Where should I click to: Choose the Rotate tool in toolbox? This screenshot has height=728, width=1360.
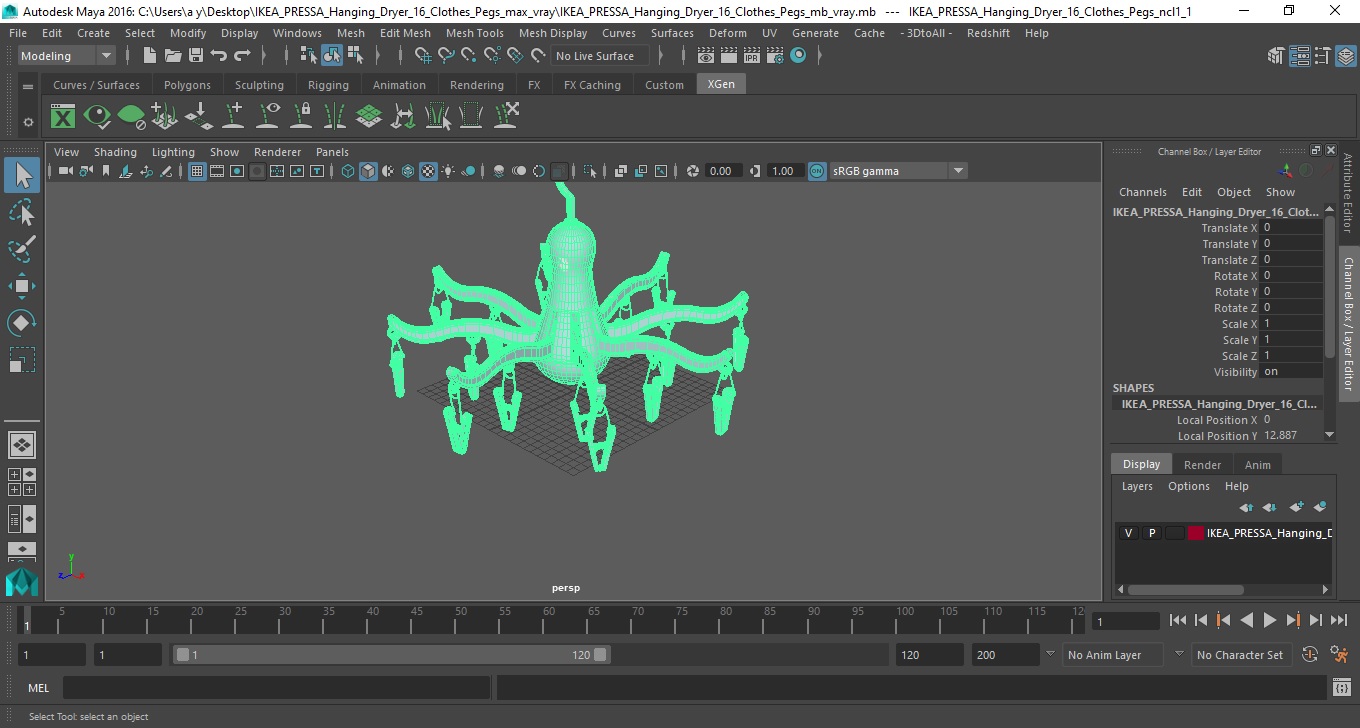22,322
